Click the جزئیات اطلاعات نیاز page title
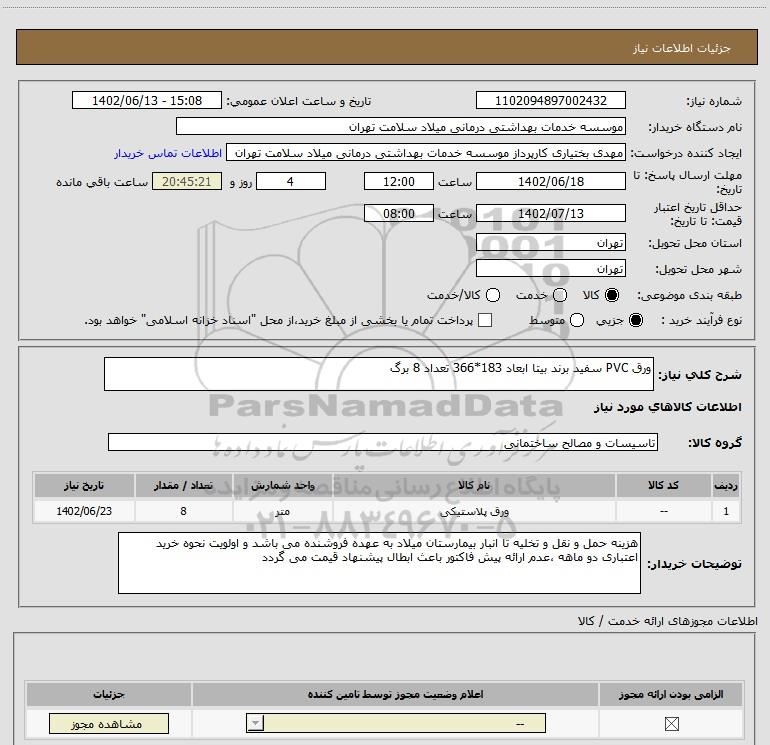Image resolution: width=770 pixels, height=745 pixels. [682, 48]
